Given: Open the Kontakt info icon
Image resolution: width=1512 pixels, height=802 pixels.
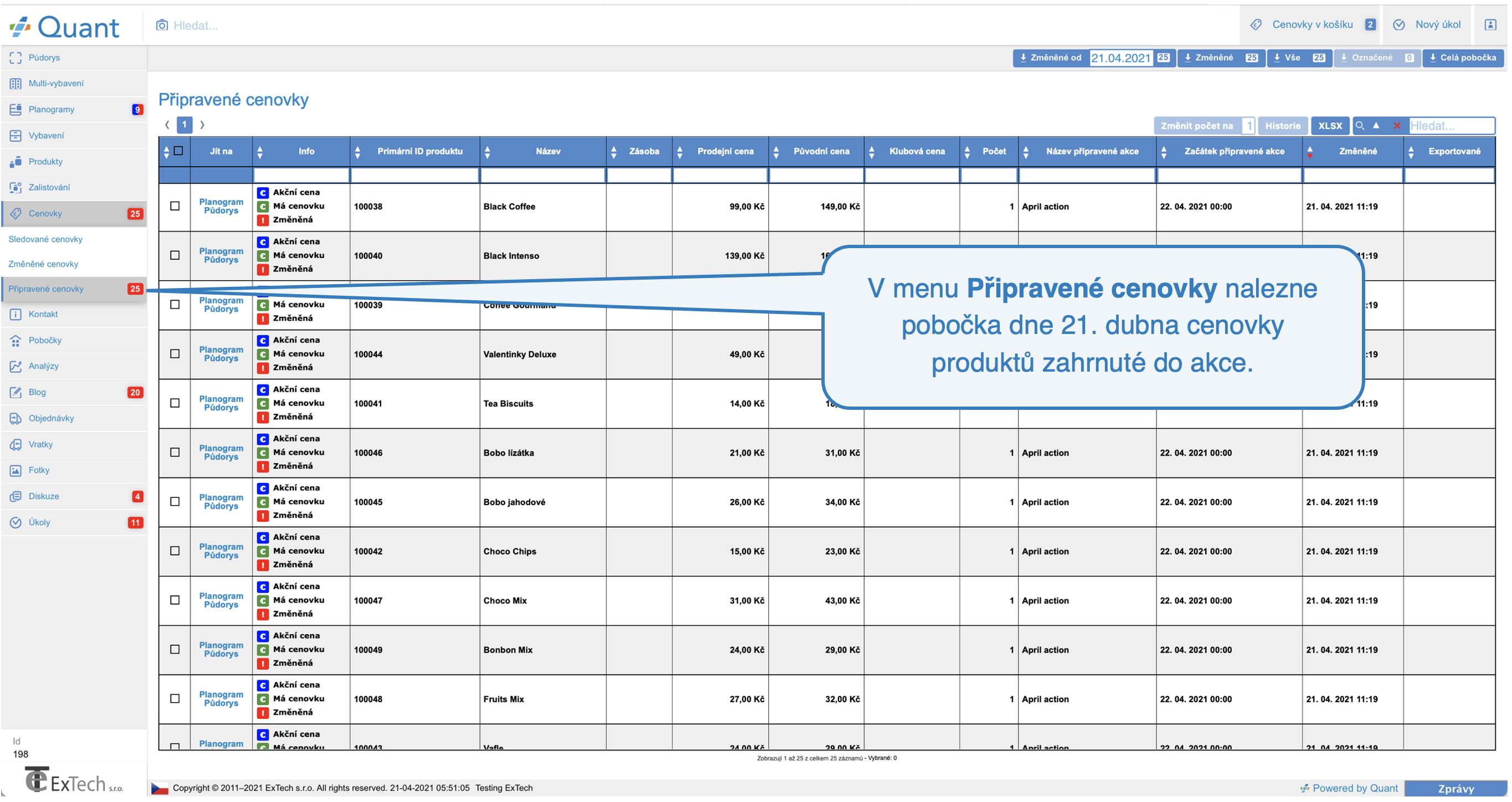Looking at the screenshot, I should pos(16,314).
